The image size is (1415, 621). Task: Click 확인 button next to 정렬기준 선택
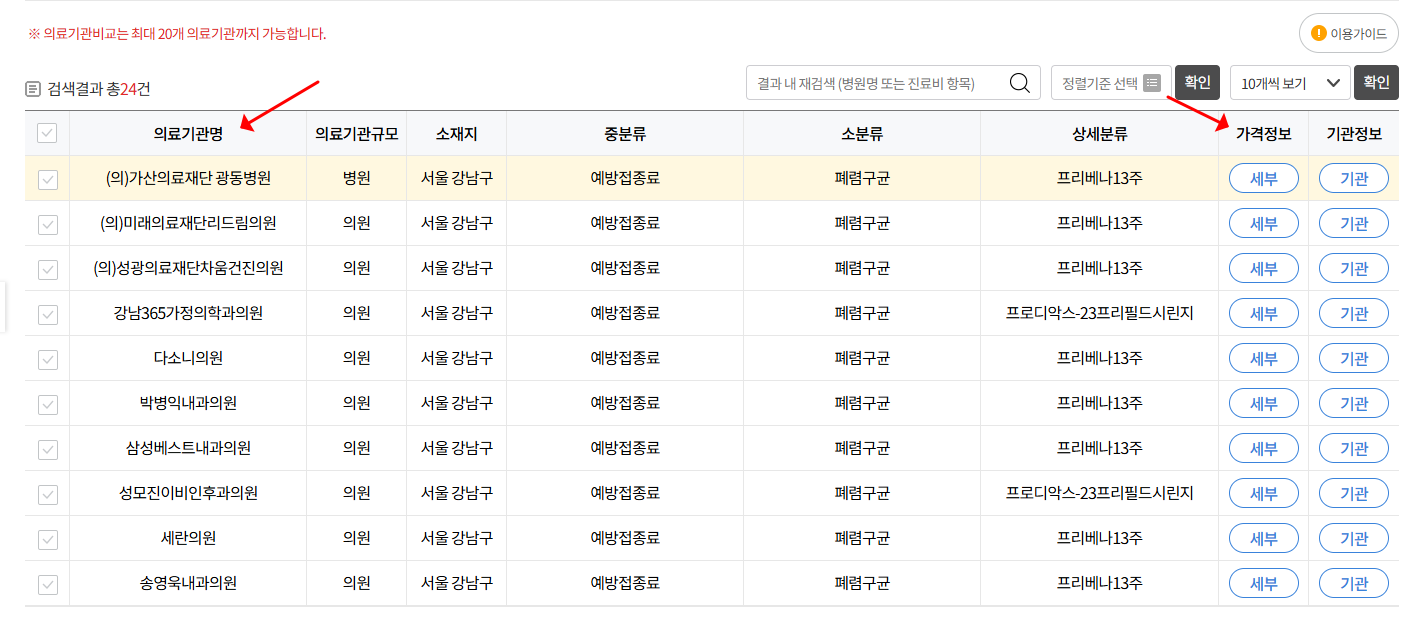(x=1197, y=82)
